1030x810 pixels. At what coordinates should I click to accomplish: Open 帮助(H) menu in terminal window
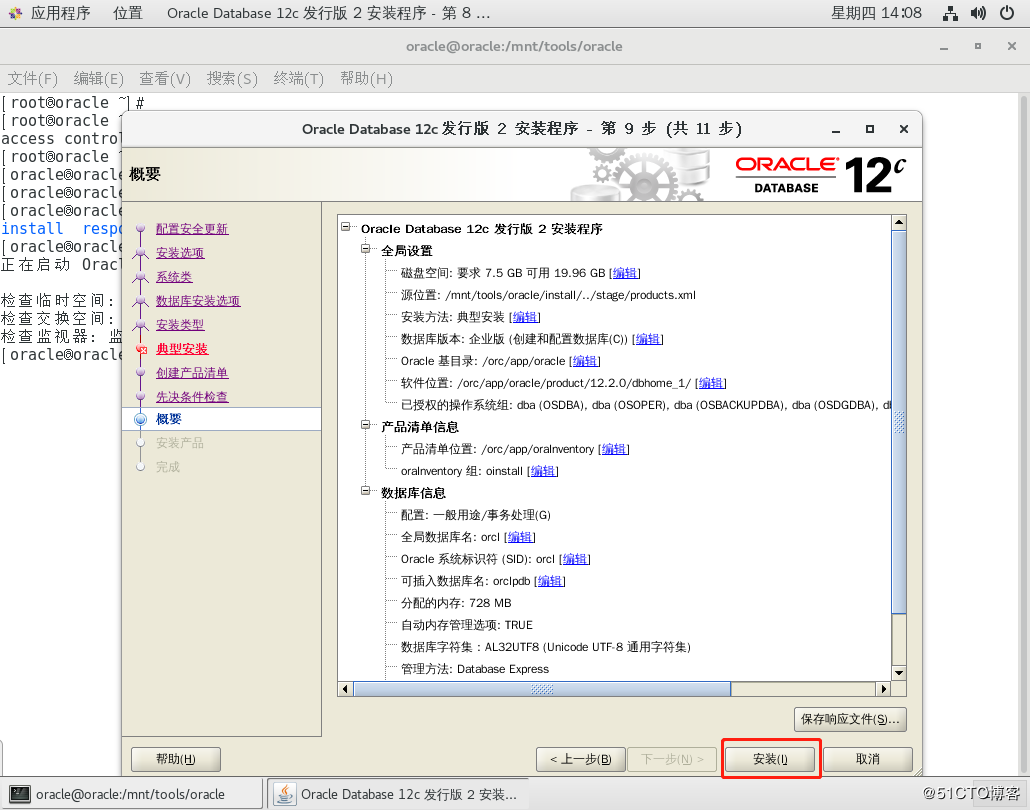tap(366, 79)
